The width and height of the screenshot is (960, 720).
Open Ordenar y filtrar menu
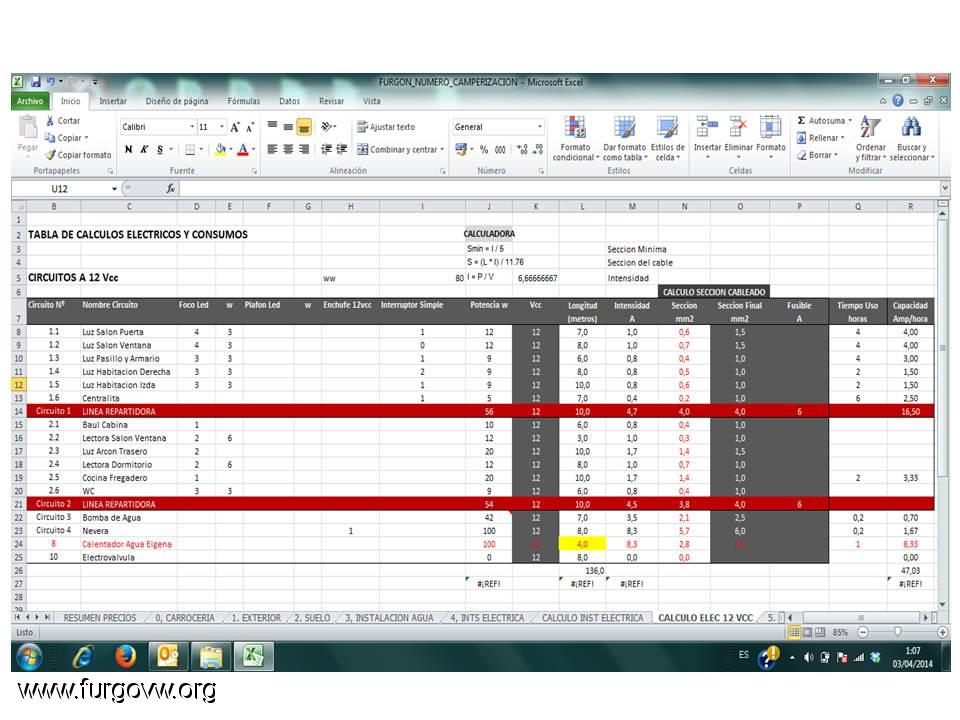pos(871,139)
